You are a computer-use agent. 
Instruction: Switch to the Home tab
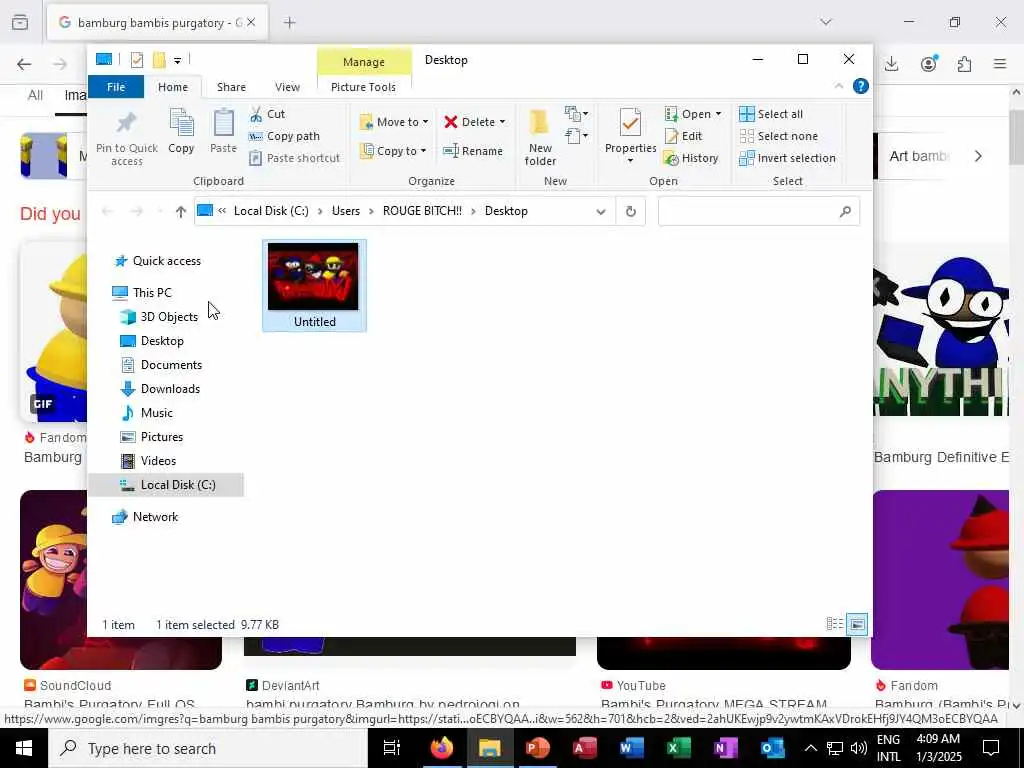coord(173,87)
